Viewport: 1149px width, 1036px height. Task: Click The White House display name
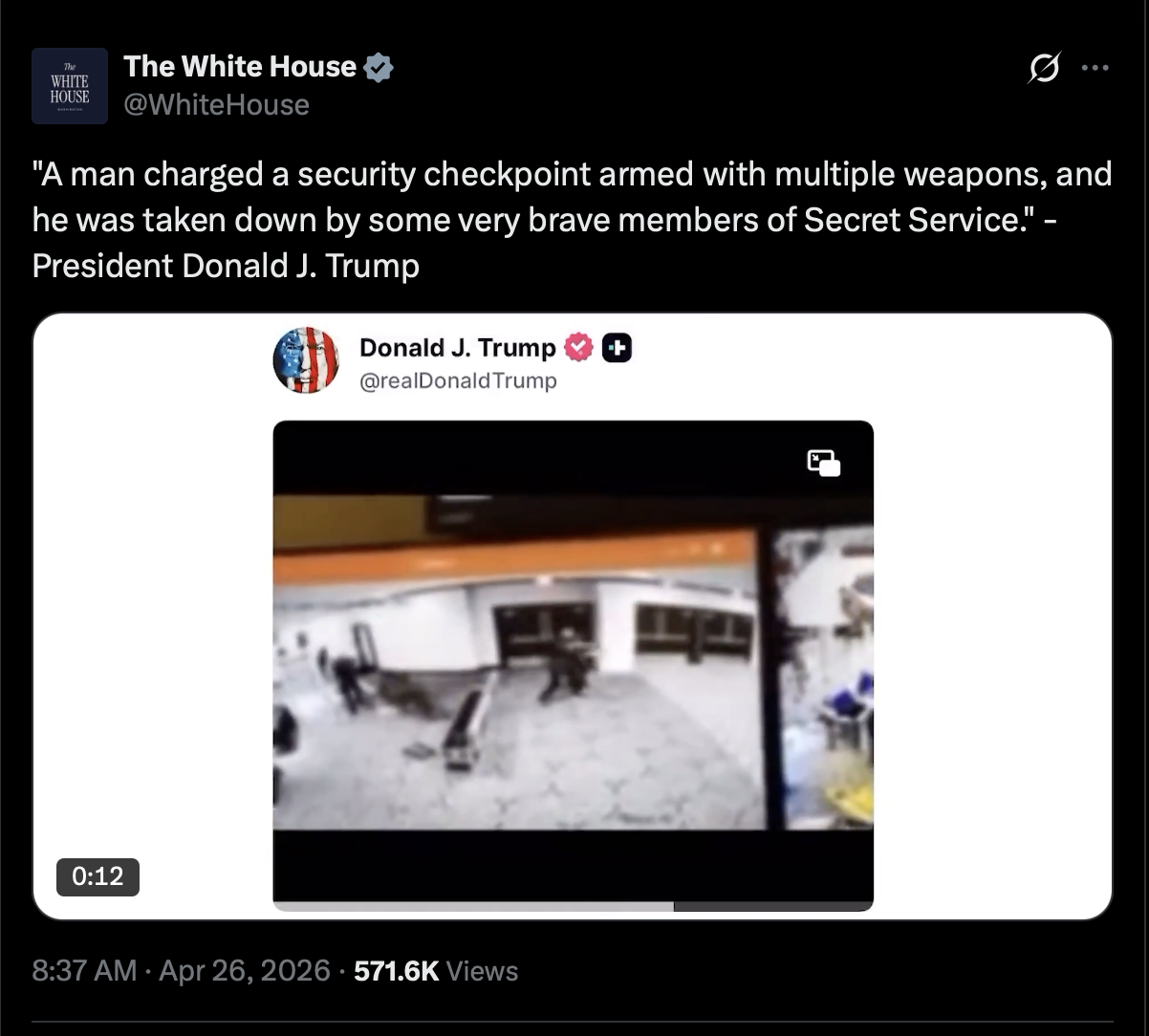coord(240,67)
